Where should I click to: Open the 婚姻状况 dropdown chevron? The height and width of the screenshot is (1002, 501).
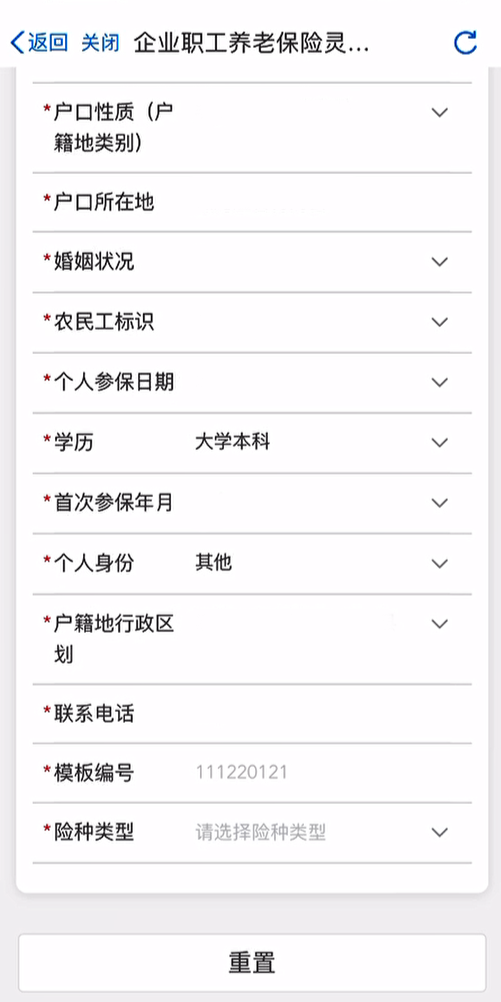[x=440, y=262]
